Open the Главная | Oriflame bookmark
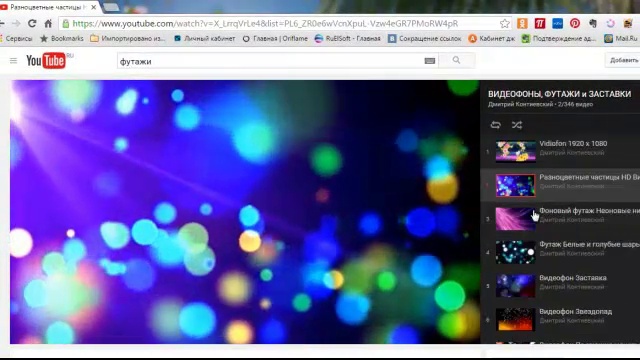Screen dimensions: 640x360 (x=275, y=38)
